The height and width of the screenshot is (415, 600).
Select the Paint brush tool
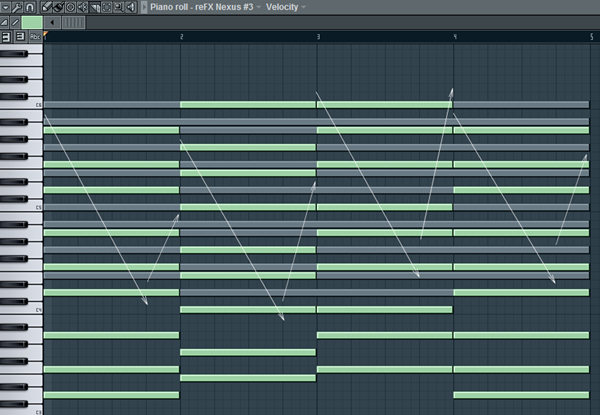[x=58, y=7]
